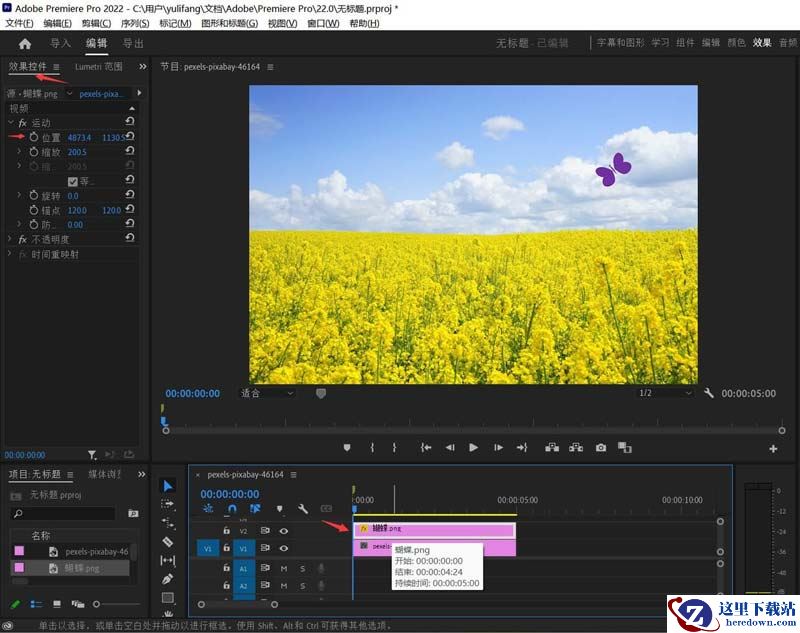Select the Pen tool
The width and height of the screenshot is (800, 633).
[x=168, y=579]
